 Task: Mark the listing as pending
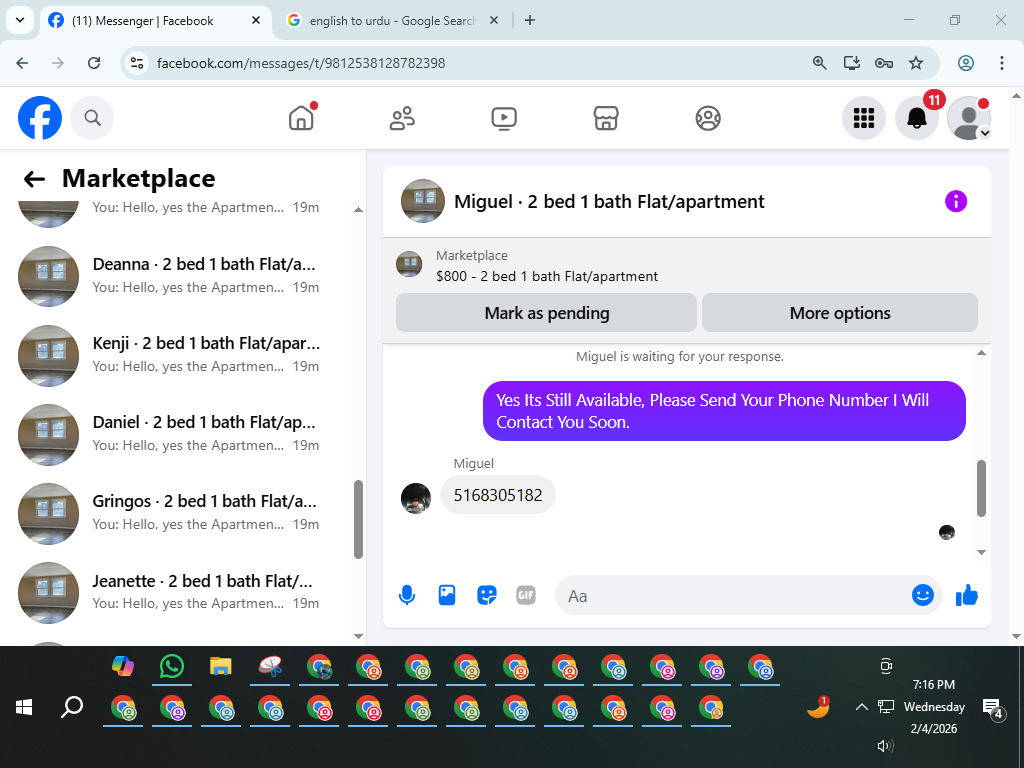(x=546, y=313)
